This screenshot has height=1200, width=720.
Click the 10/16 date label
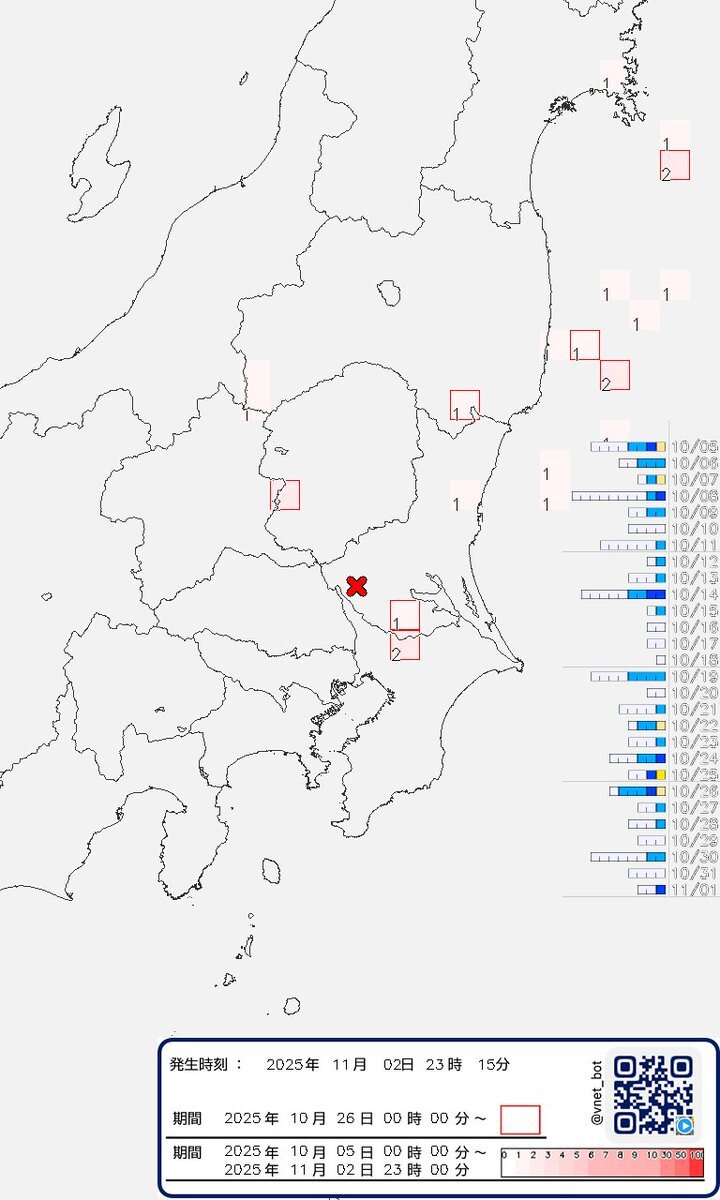click(x=694, y=626)
